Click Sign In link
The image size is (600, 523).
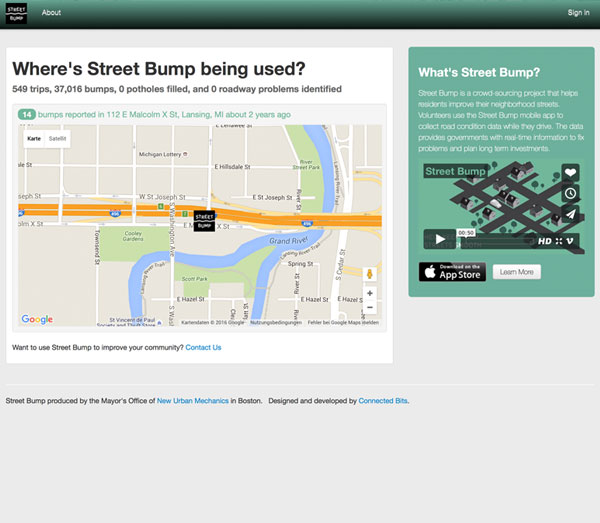578,13
